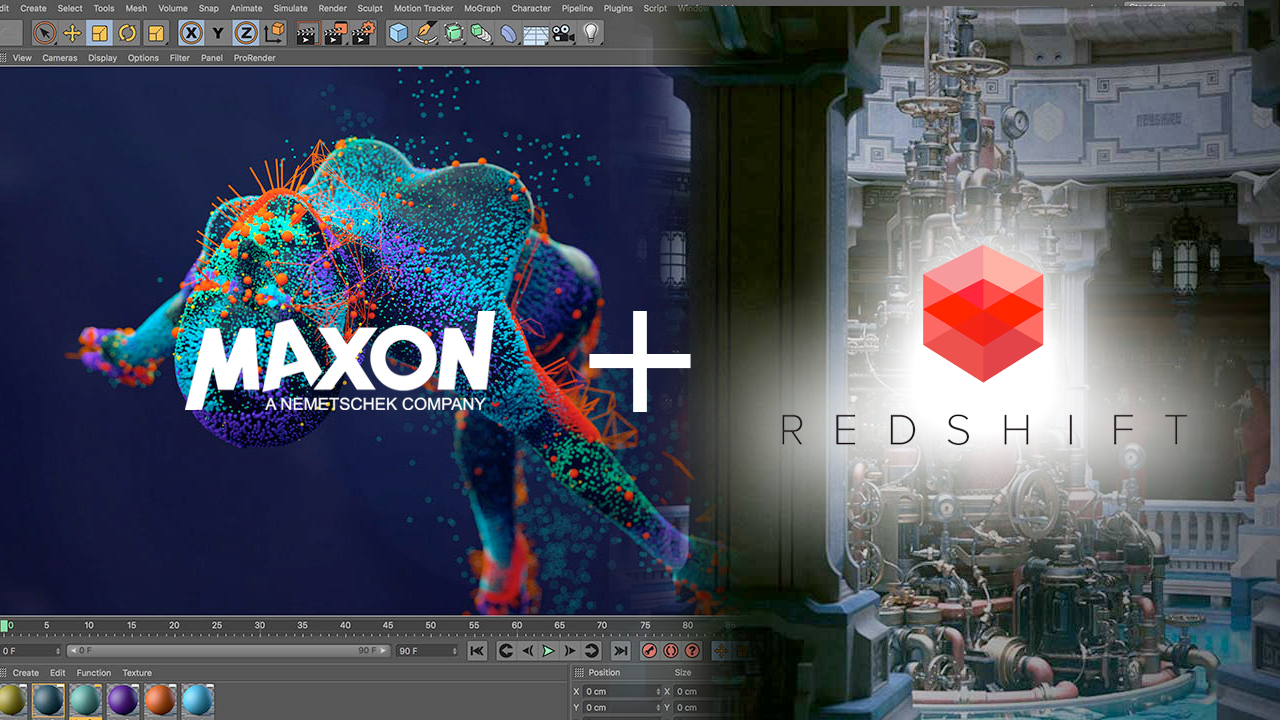The image size is (1280, 720).
Task: Open the Motion Tracker menu
Action: (x=423, y=8)
